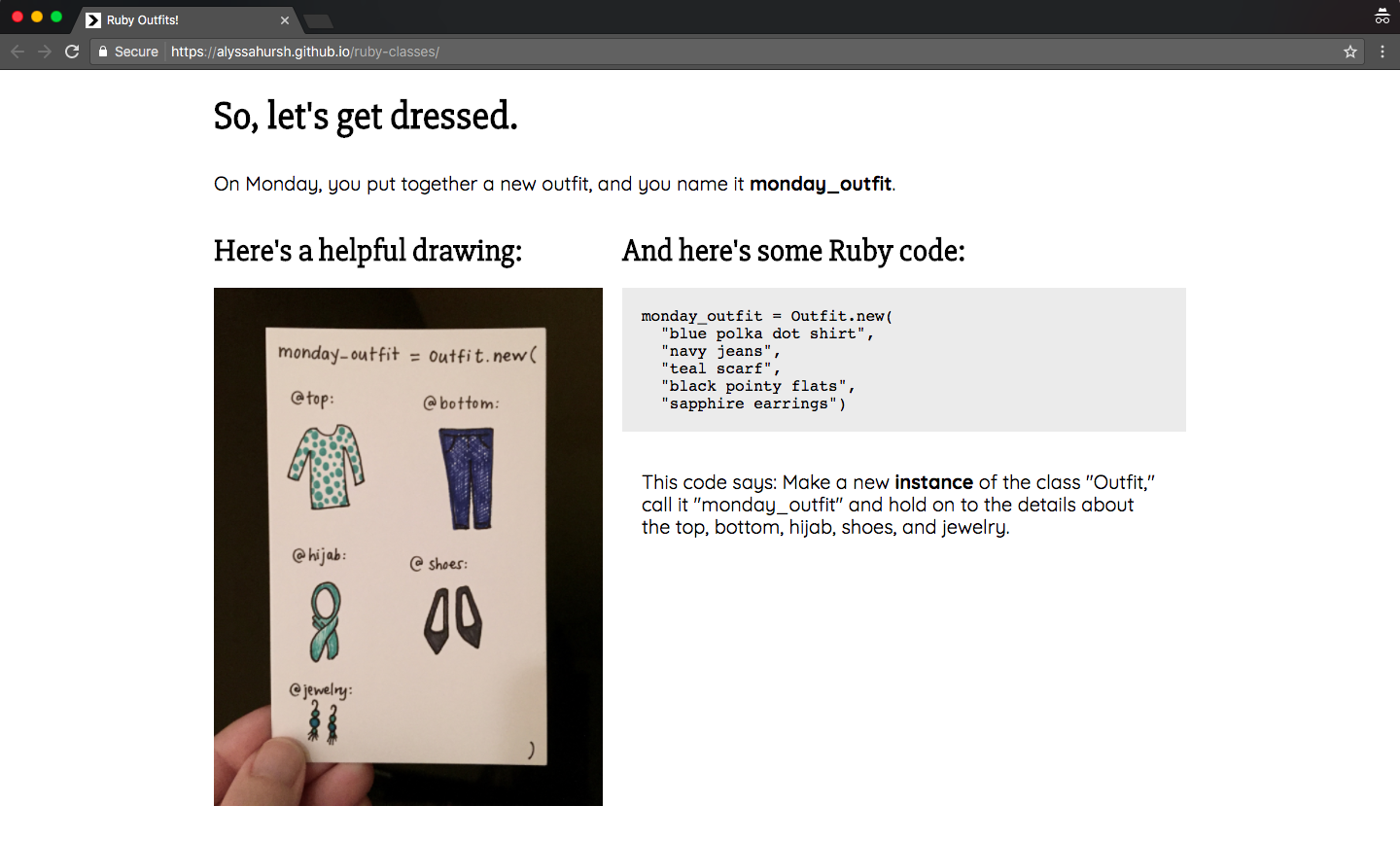Click the browser forward arrow
Screen dimensions: 1400x841
click(45, 52)
